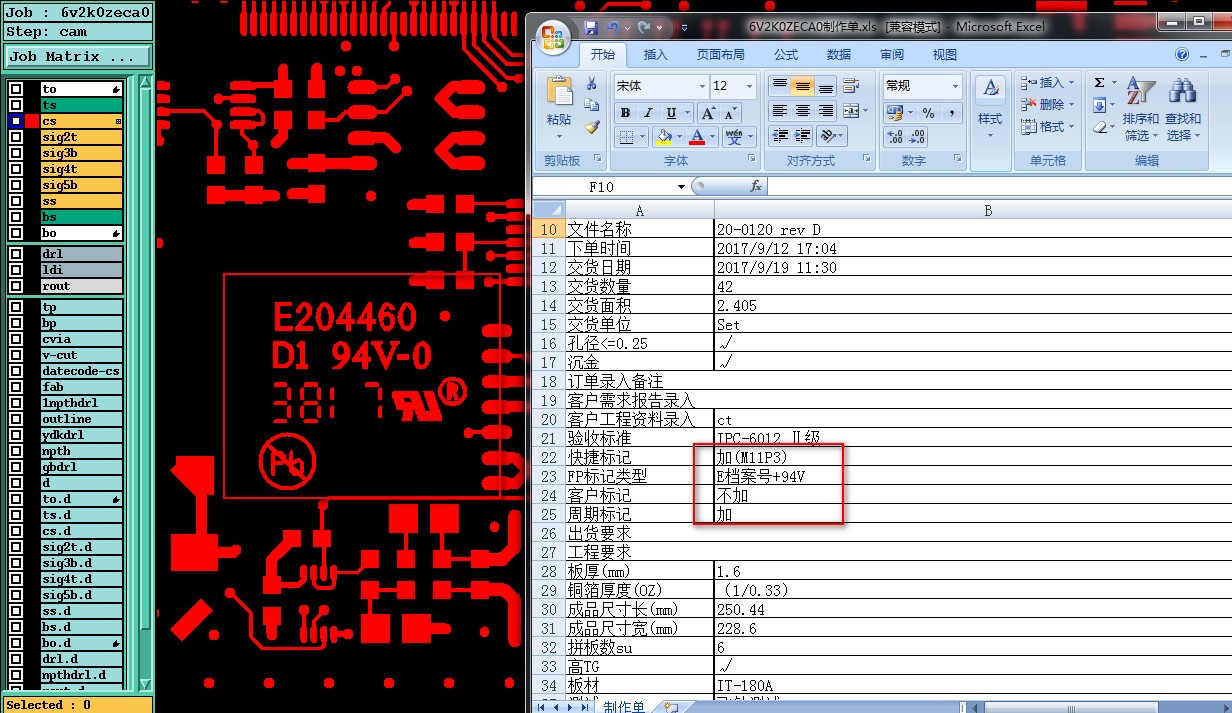Open the Name Box dropdown arrow

pos(681,186)
